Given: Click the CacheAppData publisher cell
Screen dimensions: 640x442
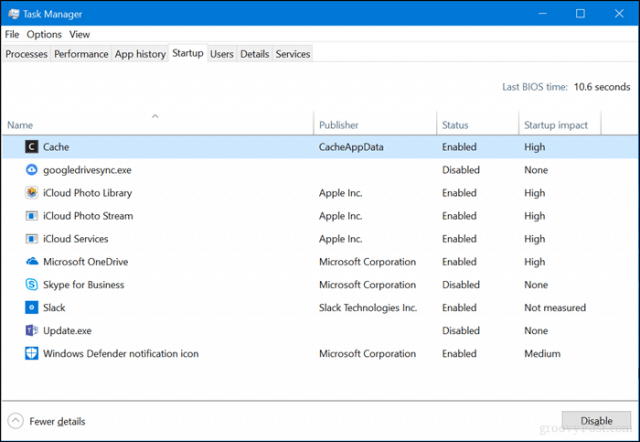Looking at the screenshot, I should click(x=351, y=147).
